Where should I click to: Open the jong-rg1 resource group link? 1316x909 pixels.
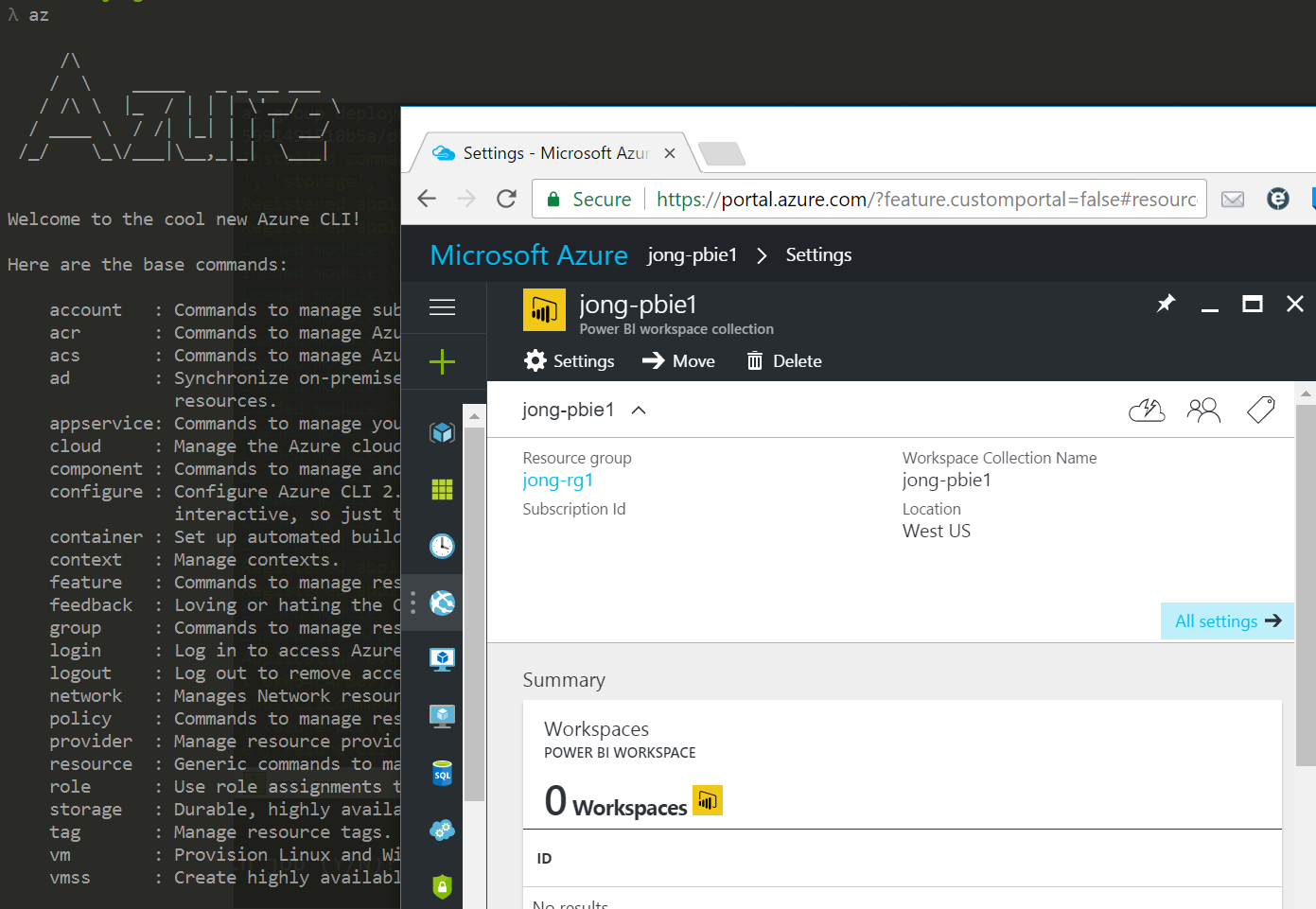pos(558,481)
